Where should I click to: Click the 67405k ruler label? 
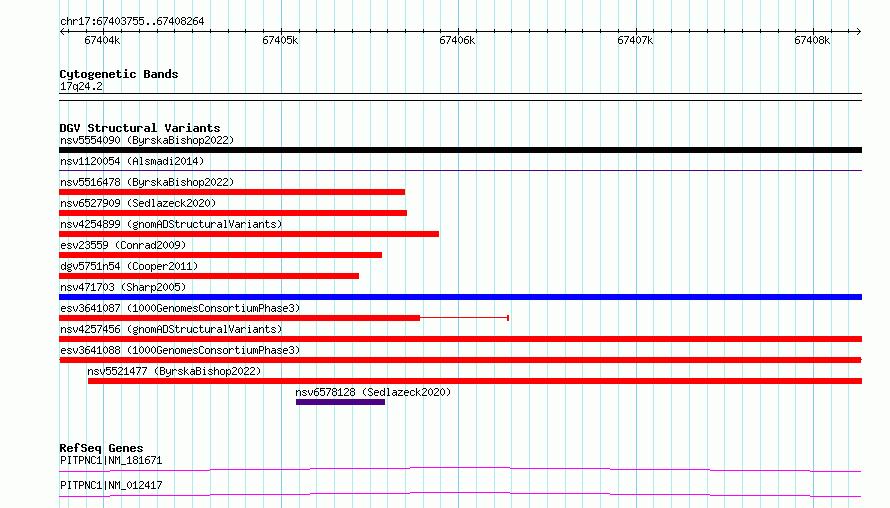click(280, 40)
